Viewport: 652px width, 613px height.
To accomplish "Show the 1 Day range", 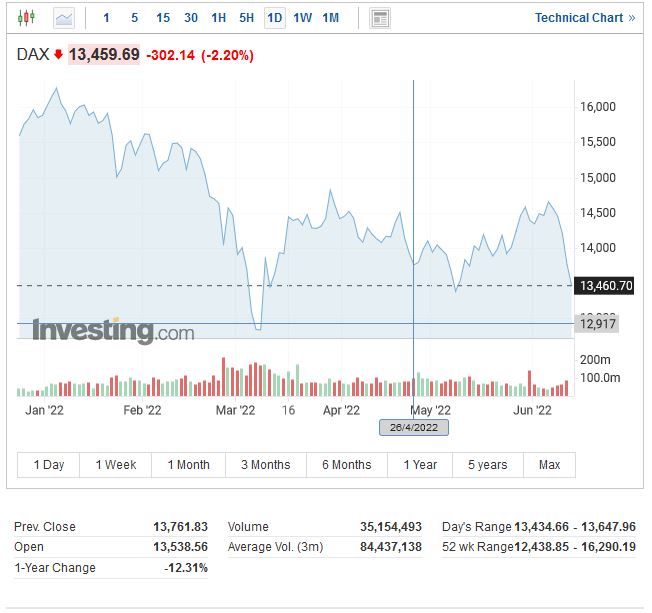I will coord(49,465).
